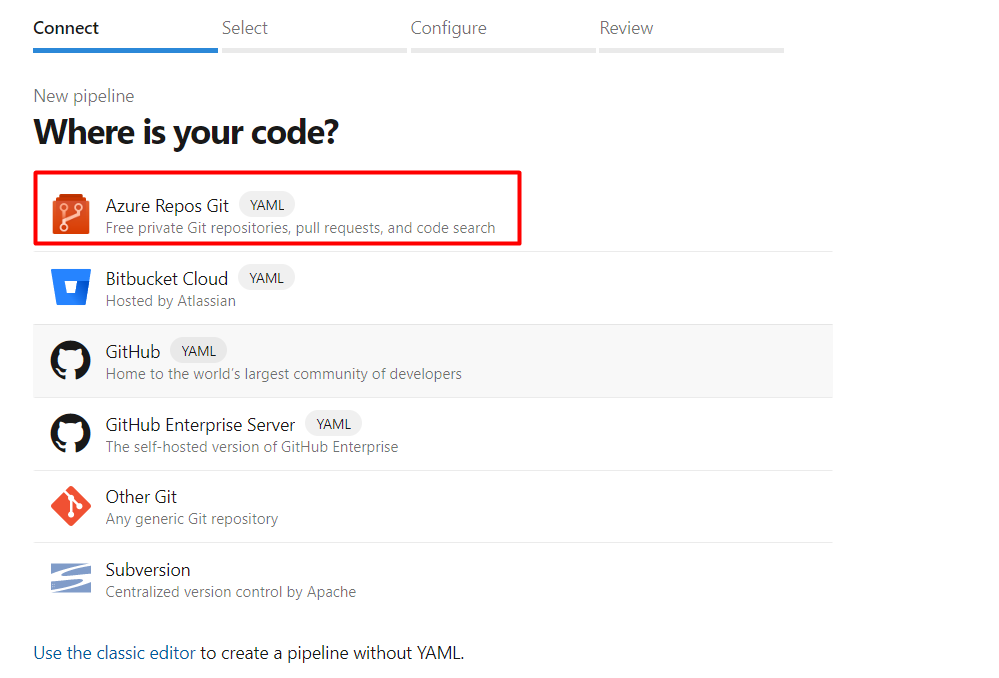Image resolution: width=999 pixels, height=678 pixels.
Task: Click the Subversion striped icon
Action: pyautogui.click(x=71, y=578)
